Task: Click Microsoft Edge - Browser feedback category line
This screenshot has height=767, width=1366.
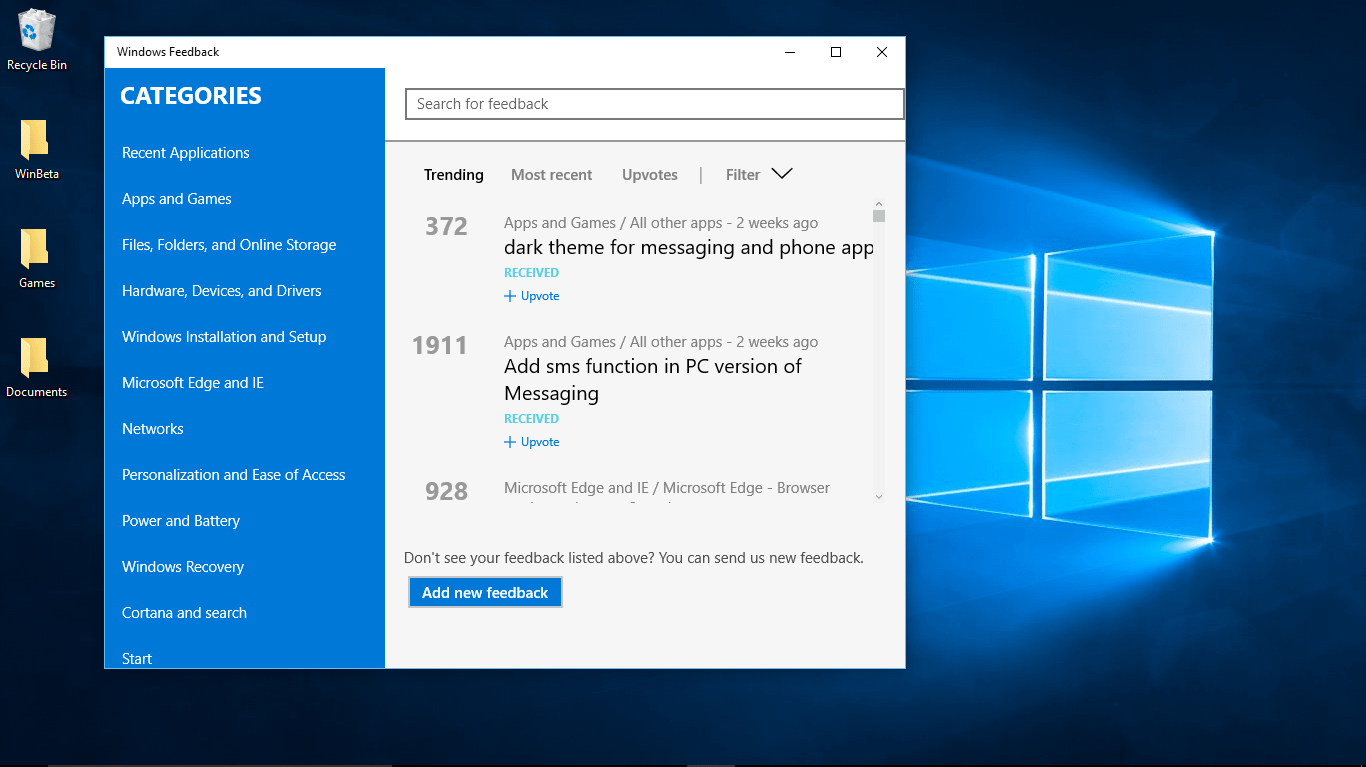Action: click(667, 488)
